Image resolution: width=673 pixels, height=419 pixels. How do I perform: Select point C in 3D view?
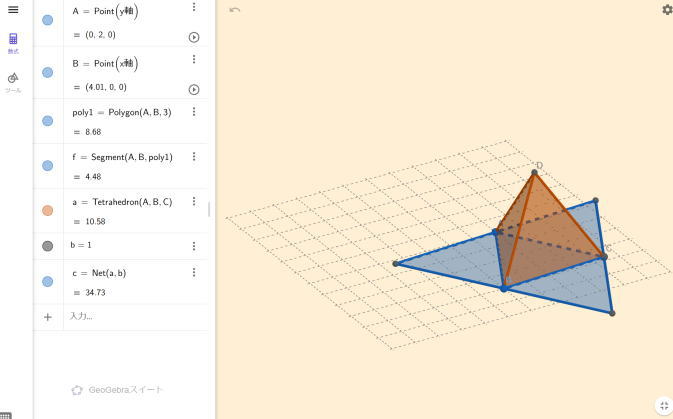pyautogui.click(x=604, y=257)
